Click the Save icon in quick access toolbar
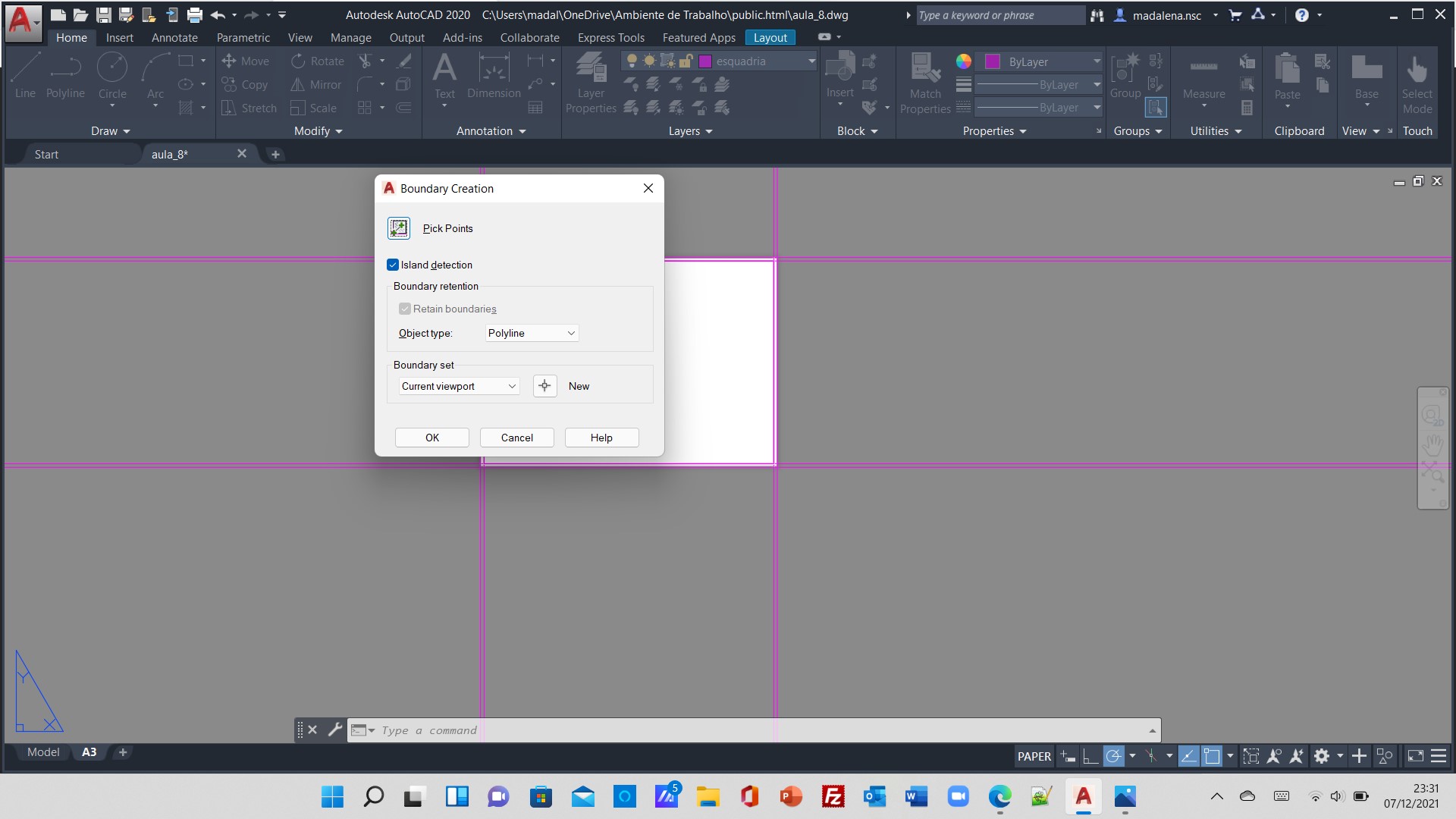This screenshot has width=1456, height=819. (104, 14)
